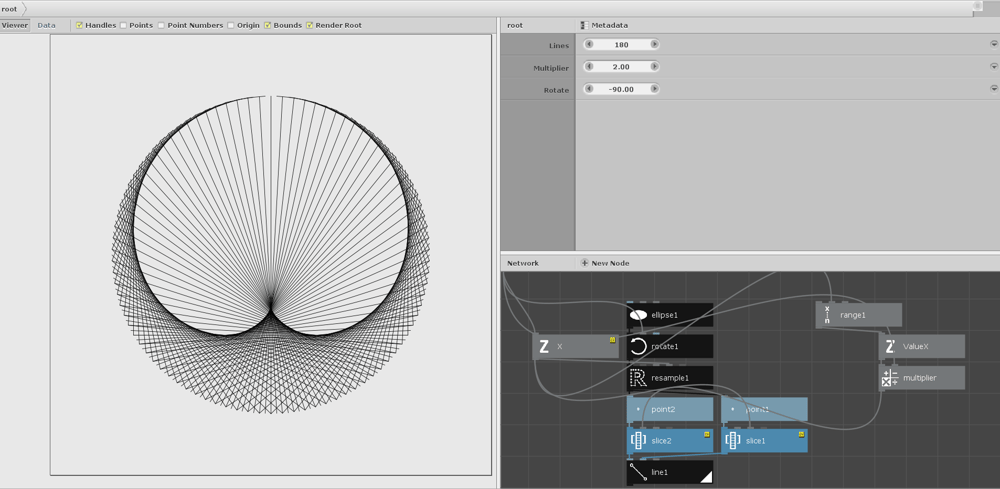Click the Metadata icon in parameters header
Viewport: 1000px width, 489px height.
click(x=585, y=26)
